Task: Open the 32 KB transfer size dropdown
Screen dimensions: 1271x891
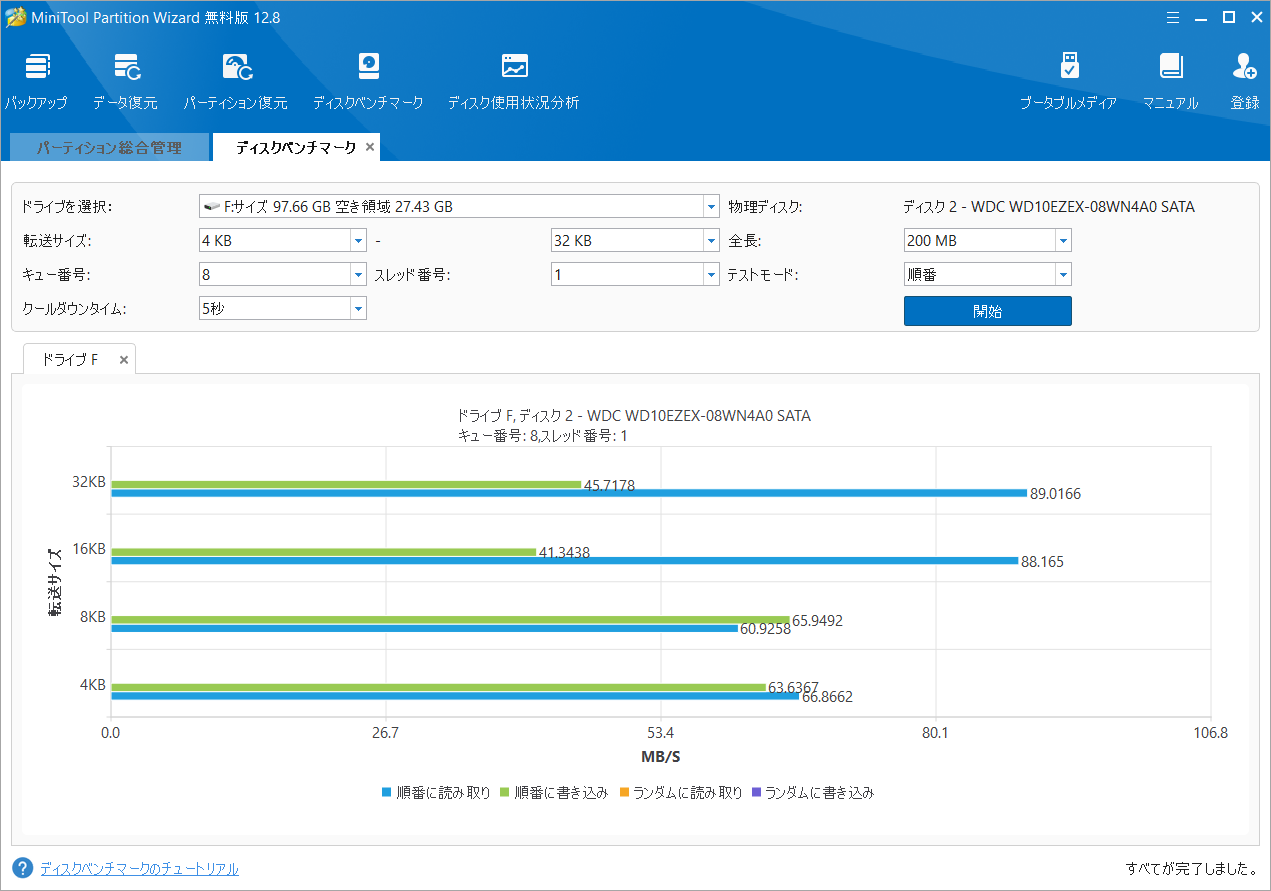Action: tap(711, 241)
